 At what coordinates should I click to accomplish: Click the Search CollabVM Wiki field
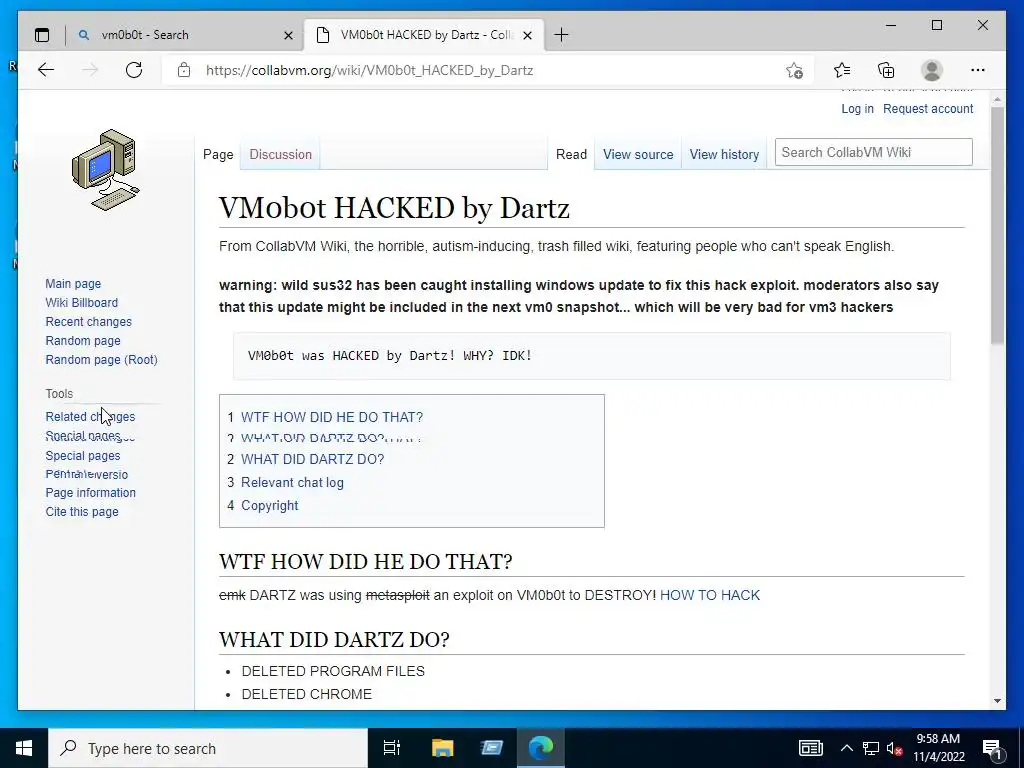click(x=873, y=152)
